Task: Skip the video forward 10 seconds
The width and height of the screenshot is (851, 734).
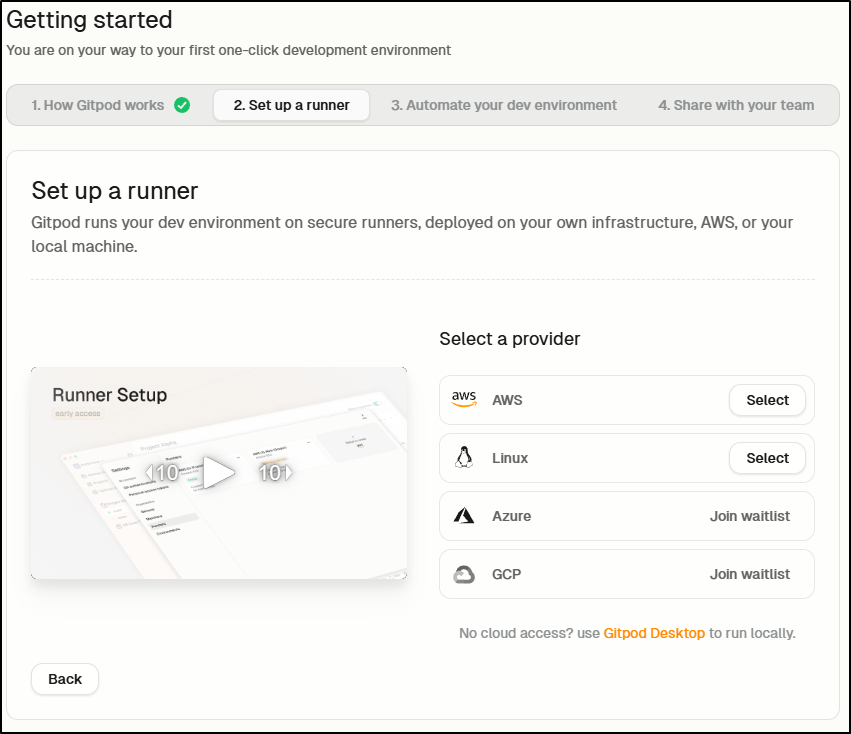Action: [x=275, y=472]
